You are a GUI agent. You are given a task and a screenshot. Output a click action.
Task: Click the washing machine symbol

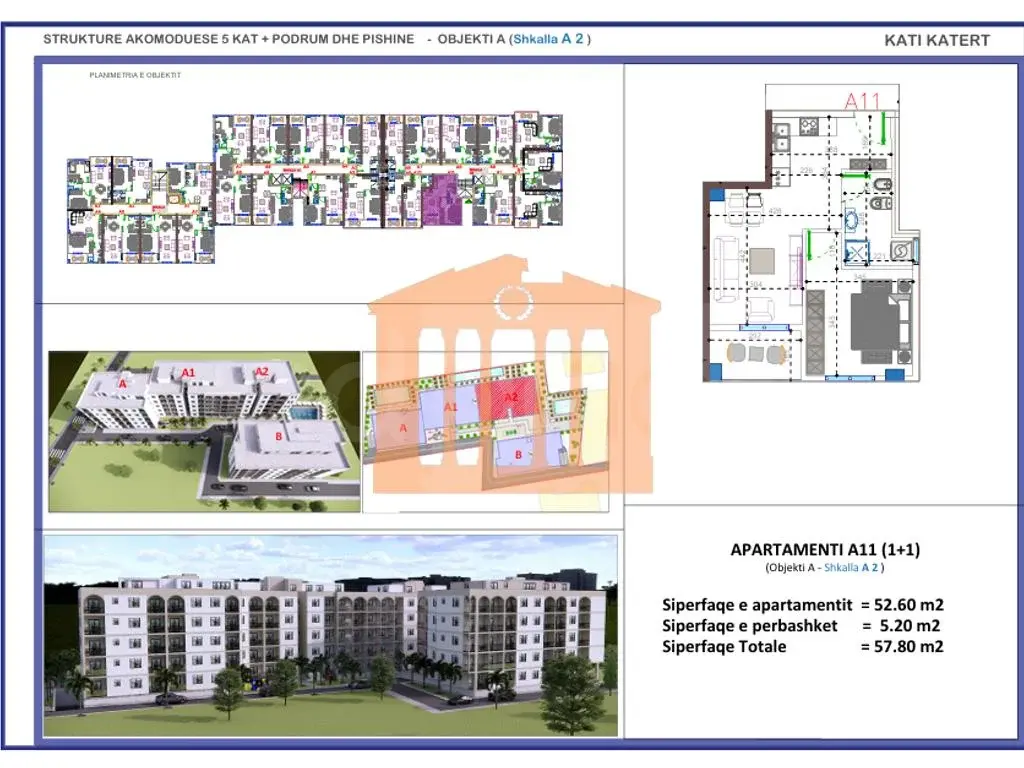901,251
